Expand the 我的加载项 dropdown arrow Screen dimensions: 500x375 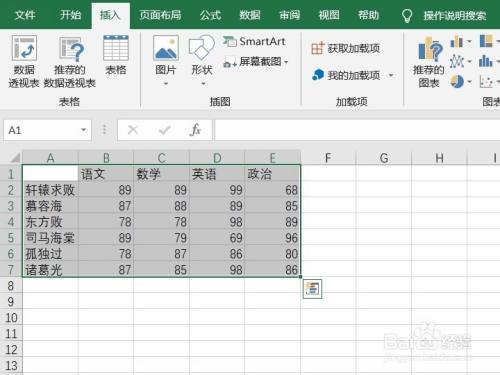(x=391, y=75)
